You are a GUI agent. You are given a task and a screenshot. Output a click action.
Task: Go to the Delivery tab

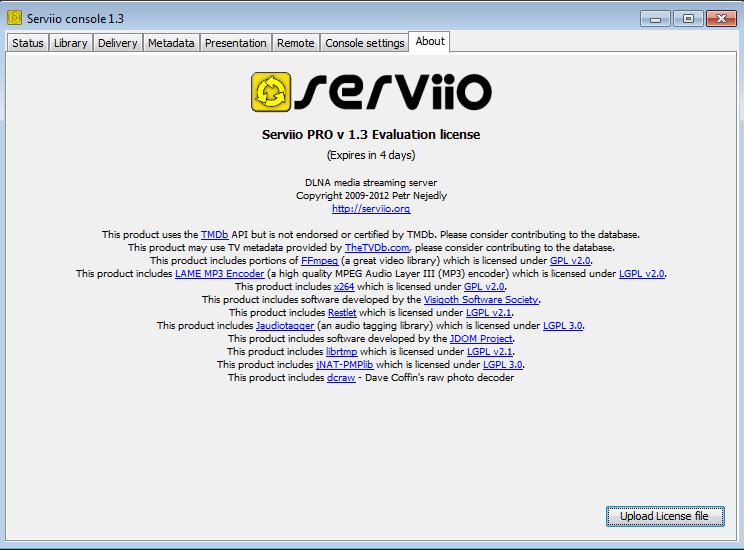tap(117, 43)
